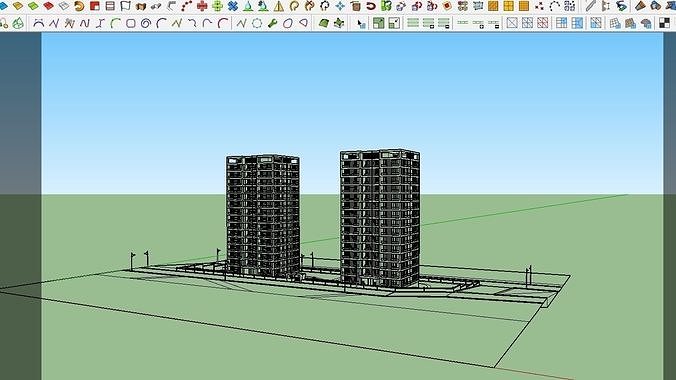Click the yellow four-panel square icon
The width and height of the screenshot is (676, 380).
point(509,6)
